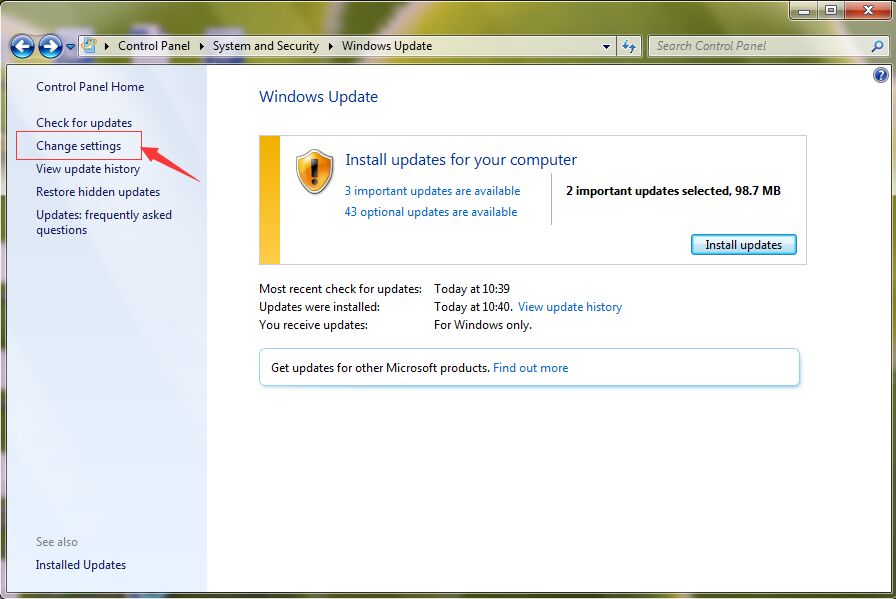Focus the Search Control Panel field

[x=760, y=46]
